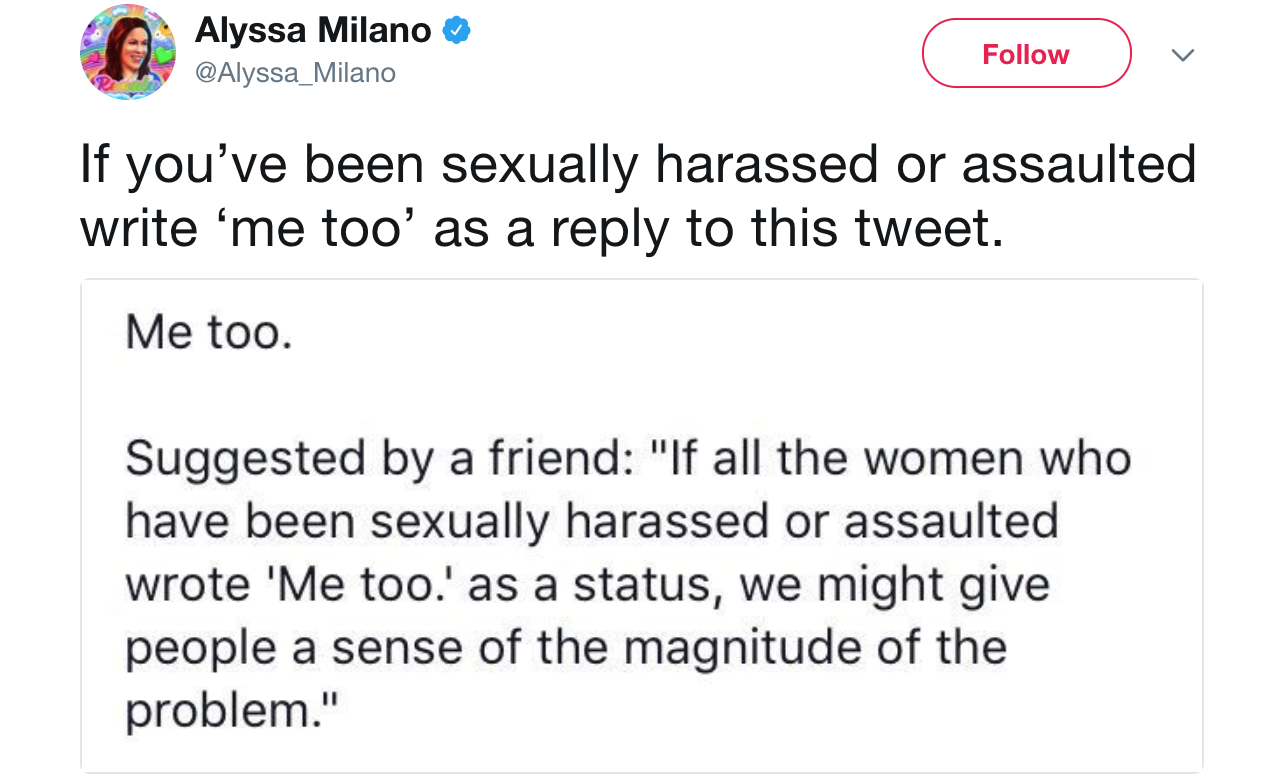This screenshot has height=778, width=1276.
Task: Click the word "problem." in the image
Action: pyautogui.click(x=231, y=709)
